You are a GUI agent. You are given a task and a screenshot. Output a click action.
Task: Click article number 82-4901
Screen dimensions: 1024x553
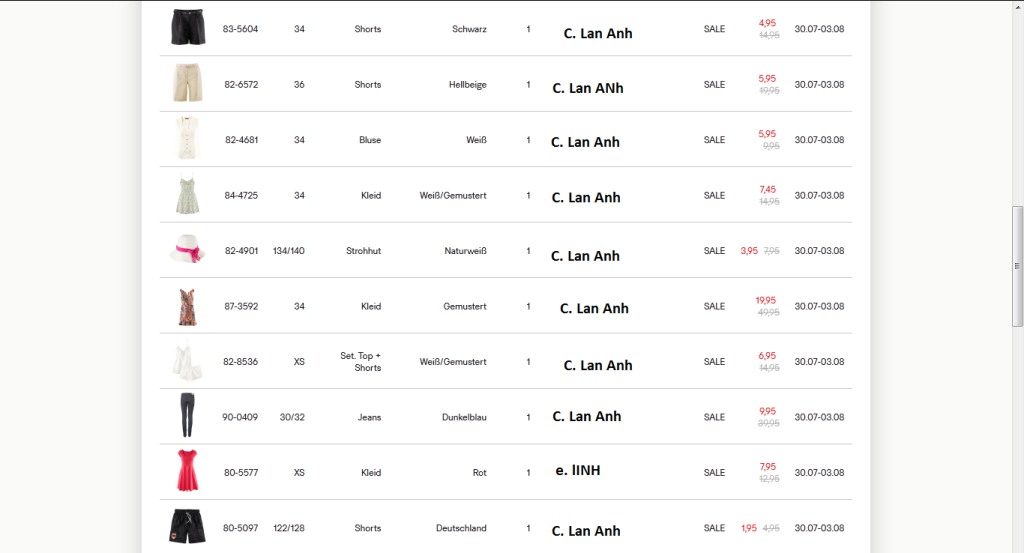pos(241,251)
